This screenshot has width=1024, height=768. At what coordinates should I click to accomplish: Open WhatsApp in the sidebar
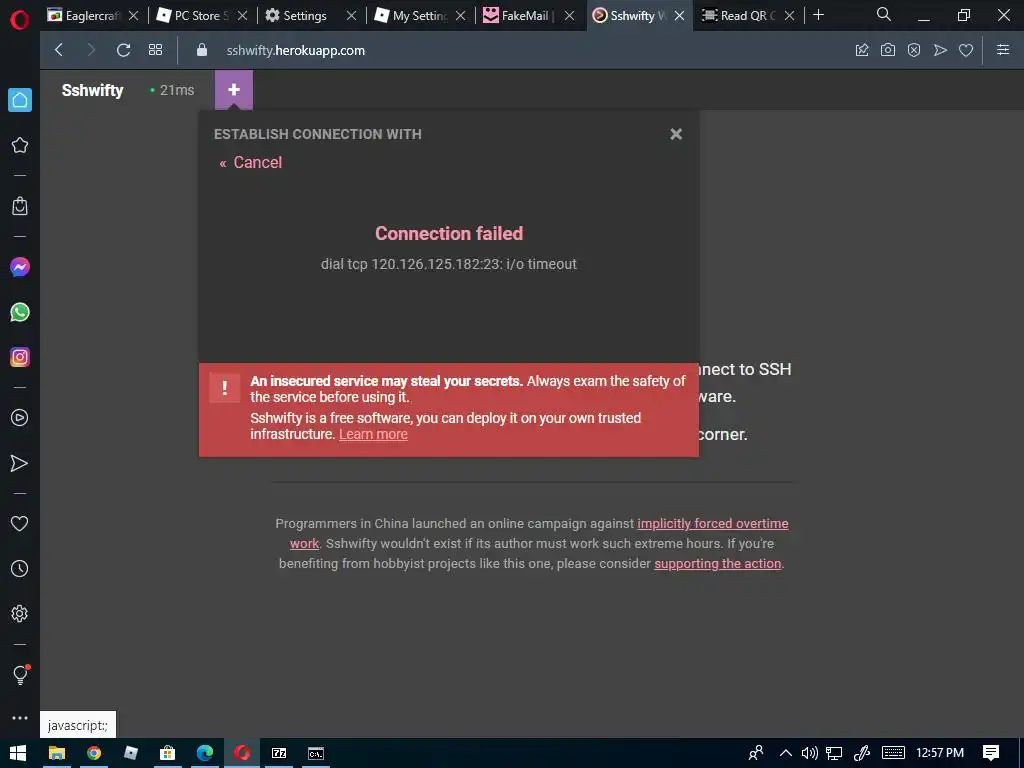point(20,312)
